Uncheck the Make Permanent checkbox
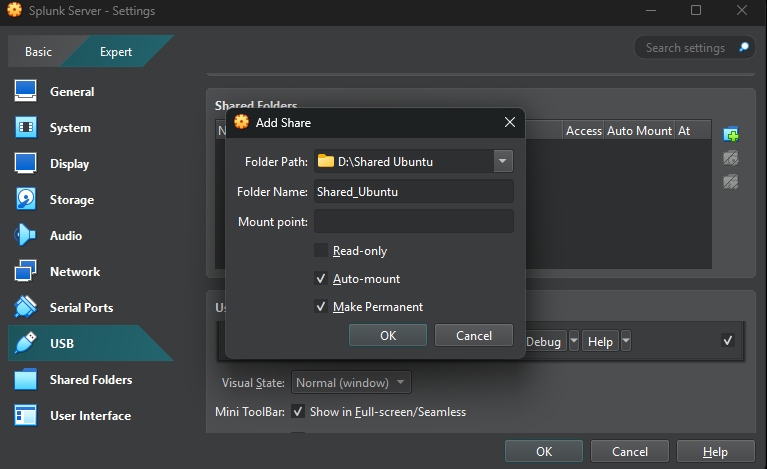 (x=321, y=306)
